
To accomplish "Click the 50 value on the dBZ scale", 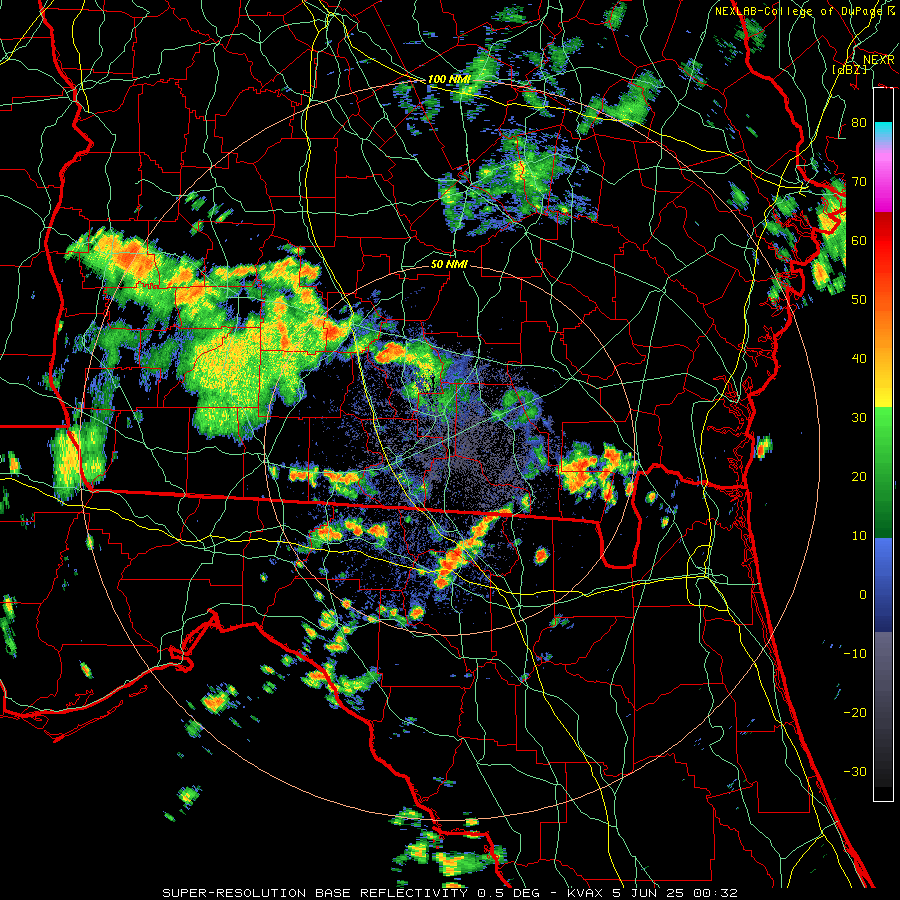I will [859, 300].
